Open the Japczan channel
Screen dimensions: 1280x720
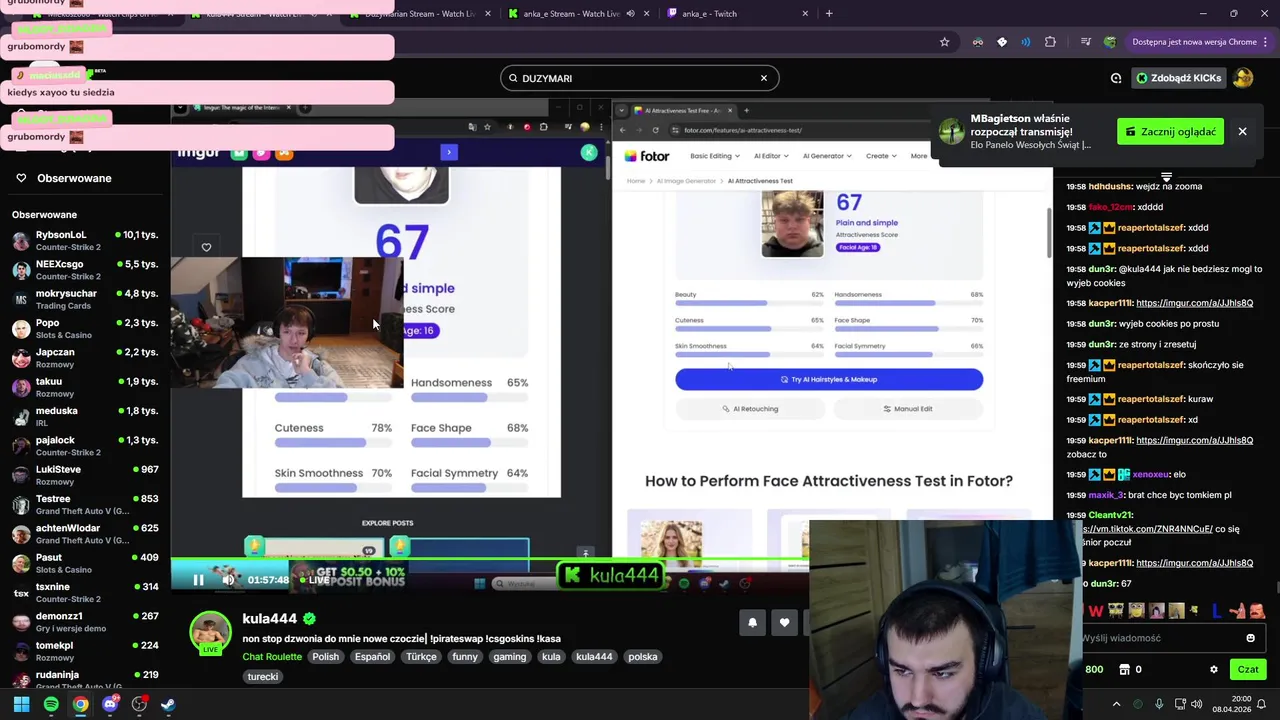[x=85, y=358]
